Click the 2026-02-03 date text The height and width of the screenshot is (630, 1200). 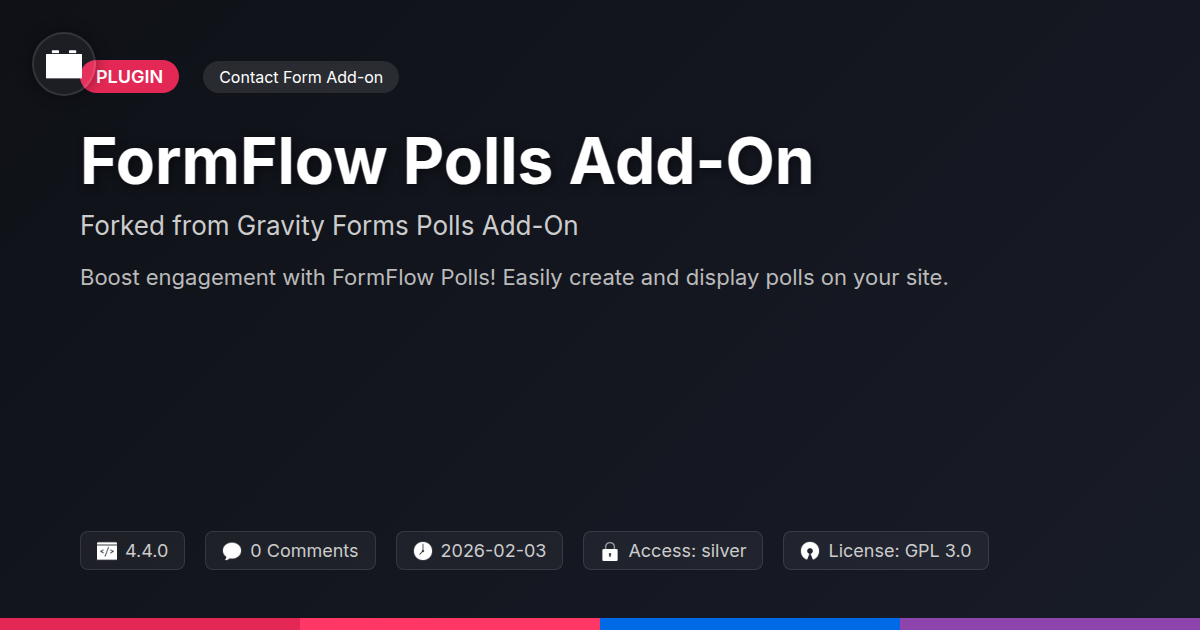coord(493,551)
